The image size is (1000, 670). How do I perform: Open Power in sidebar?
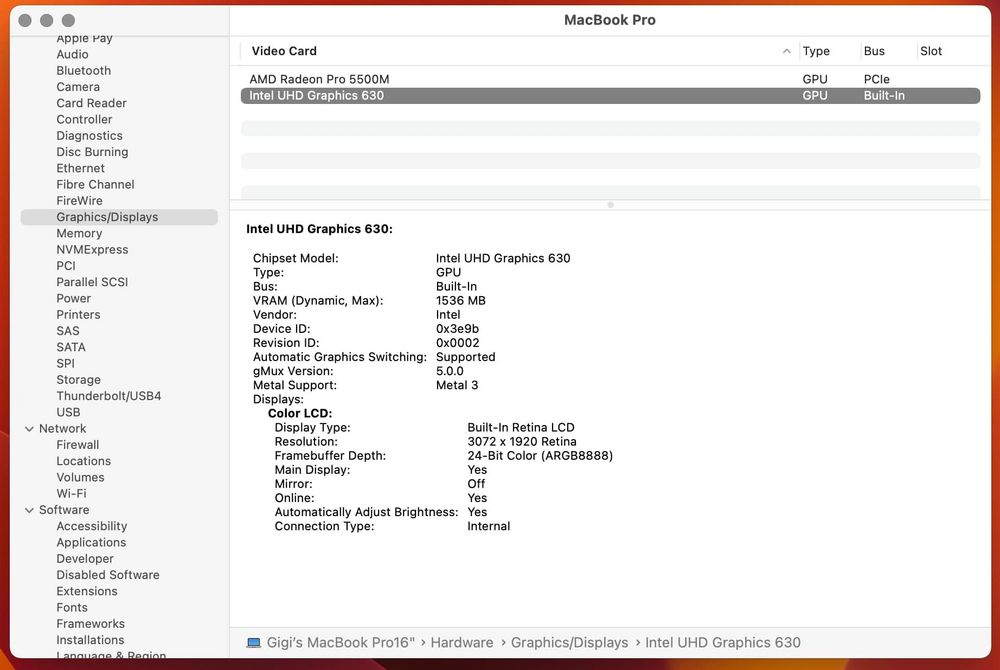(x=73, y=298)
